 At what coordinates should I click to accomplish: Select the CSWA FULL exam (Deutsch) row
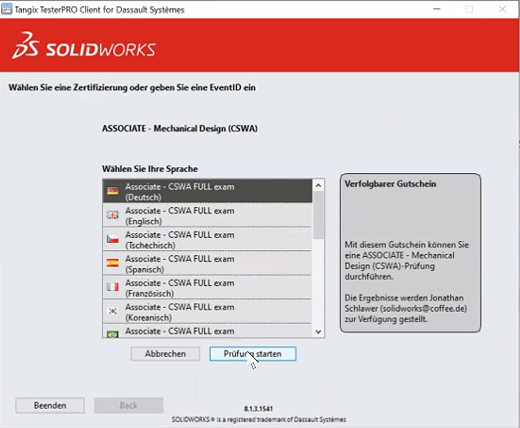207,191
